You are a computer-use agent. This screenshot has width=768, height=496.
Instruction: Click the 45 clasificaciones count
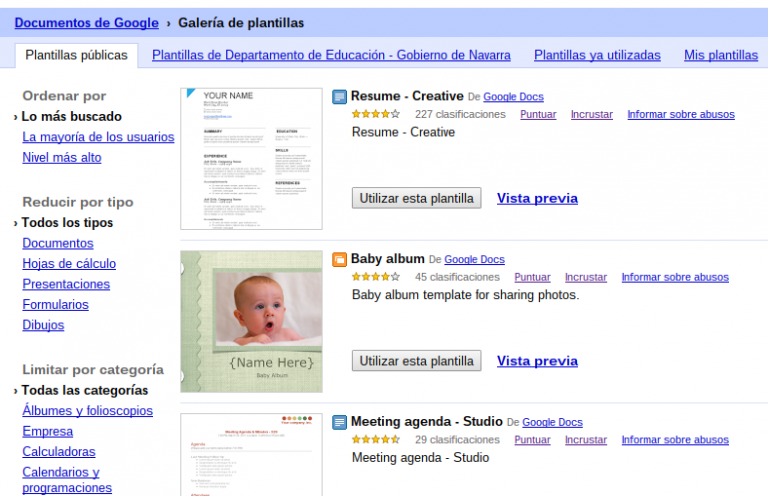457,277
